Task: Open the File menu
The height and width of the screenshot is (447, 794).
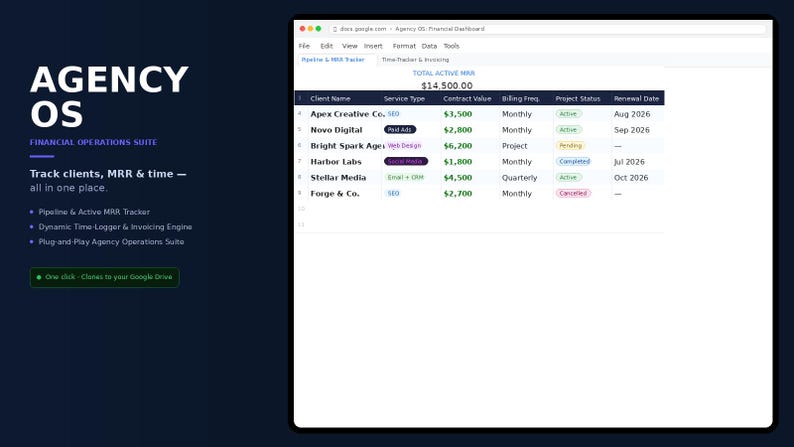Action: click(304, 46)
